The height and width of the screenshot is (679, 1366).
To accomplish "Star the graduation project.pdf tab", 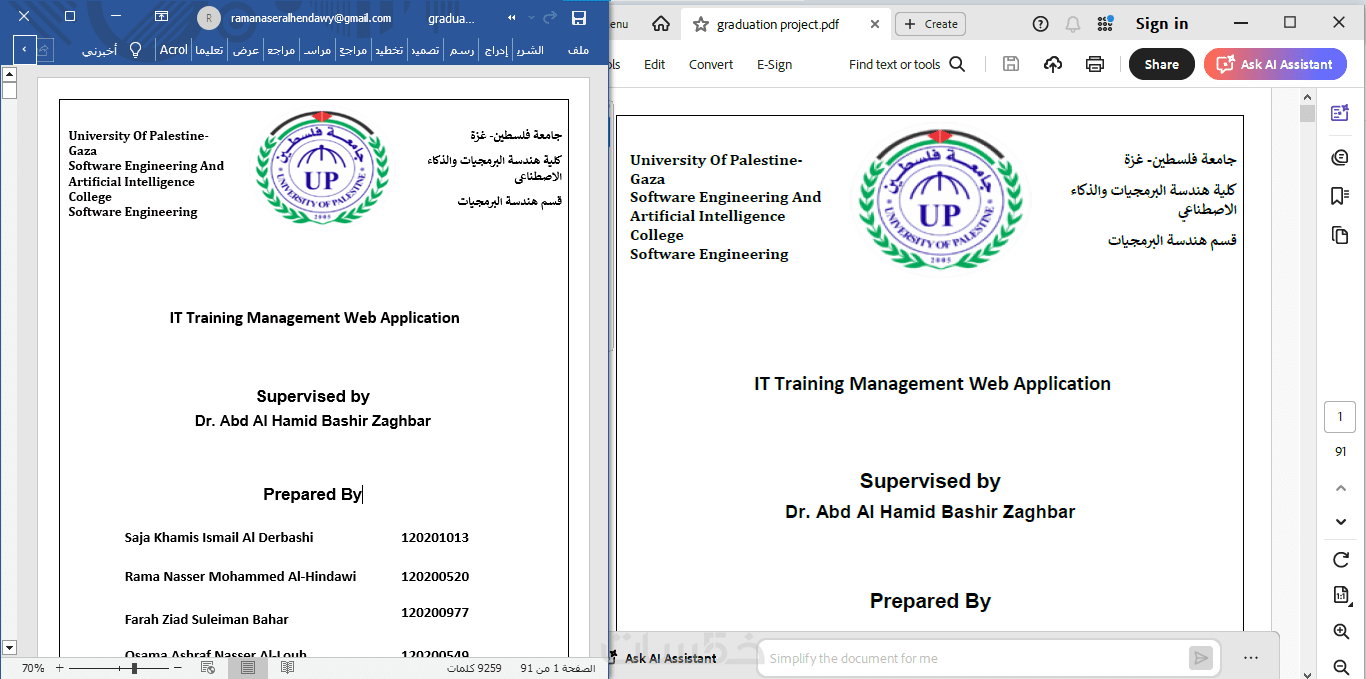I will 701,24.
